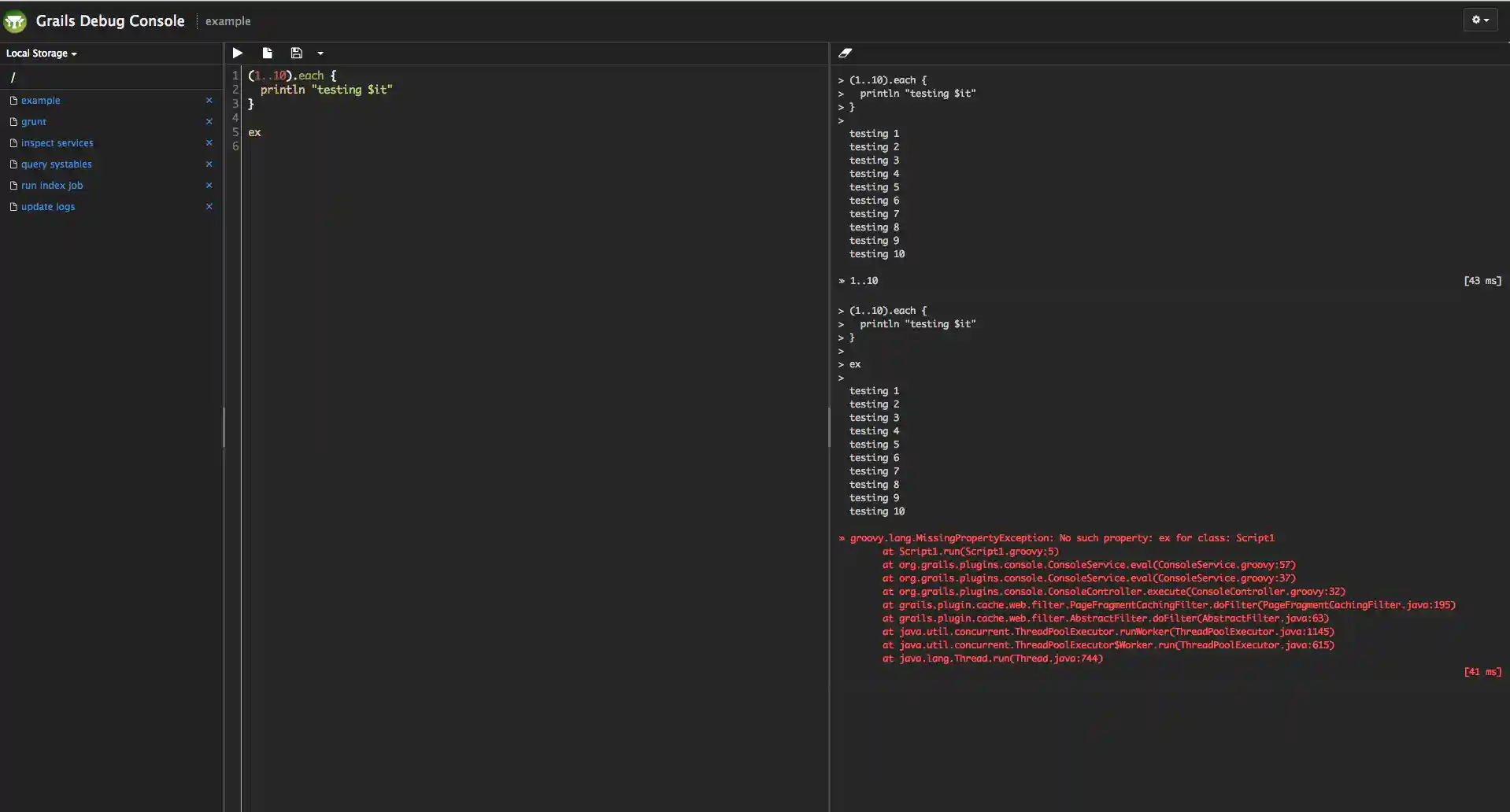Viewport: 1510px width, 812px height.
Task: Open settings via the gear icon
Action: [1476, 20]
